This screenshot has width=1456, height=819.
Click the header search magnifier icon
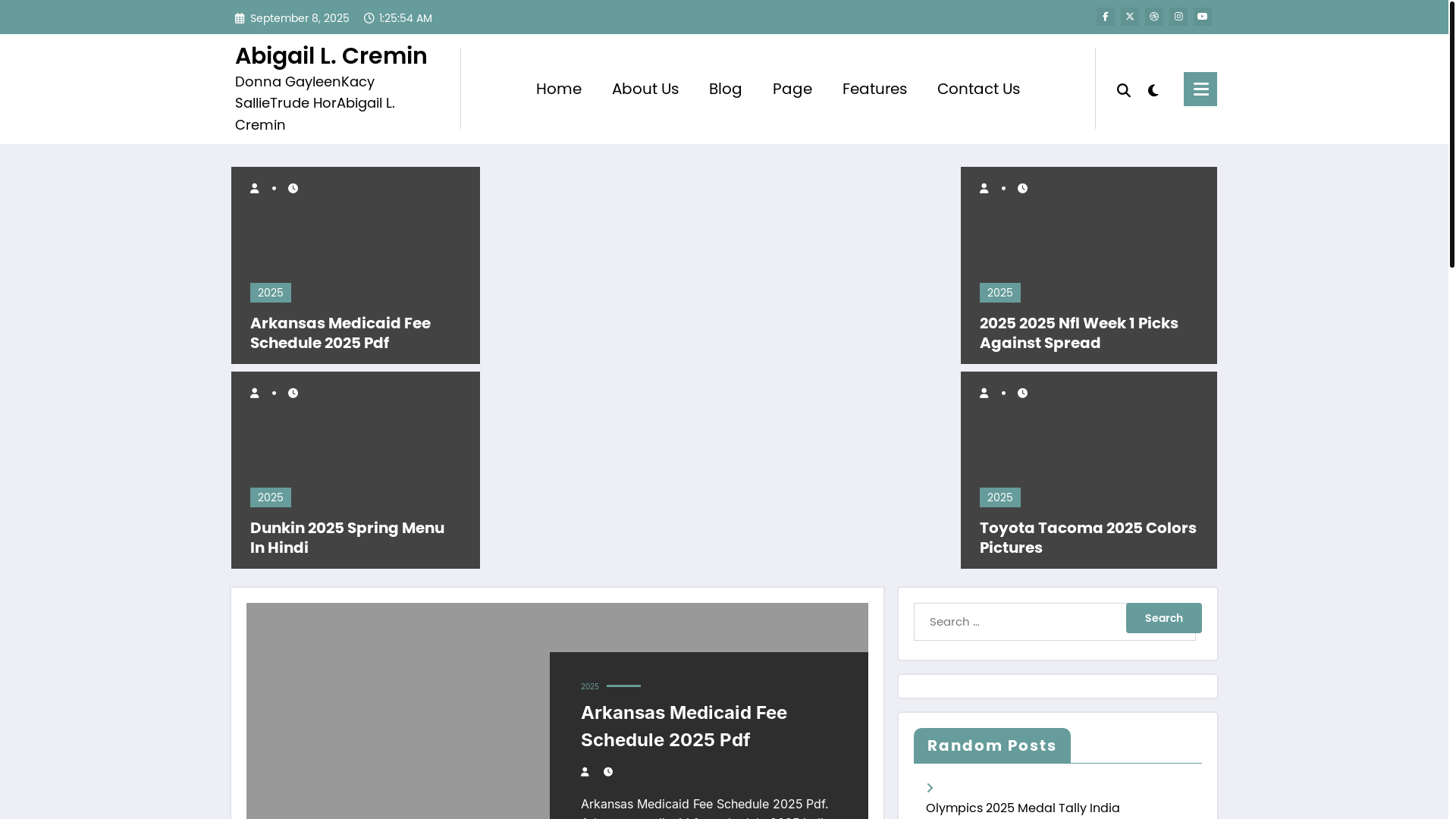tap(1124, 90)
